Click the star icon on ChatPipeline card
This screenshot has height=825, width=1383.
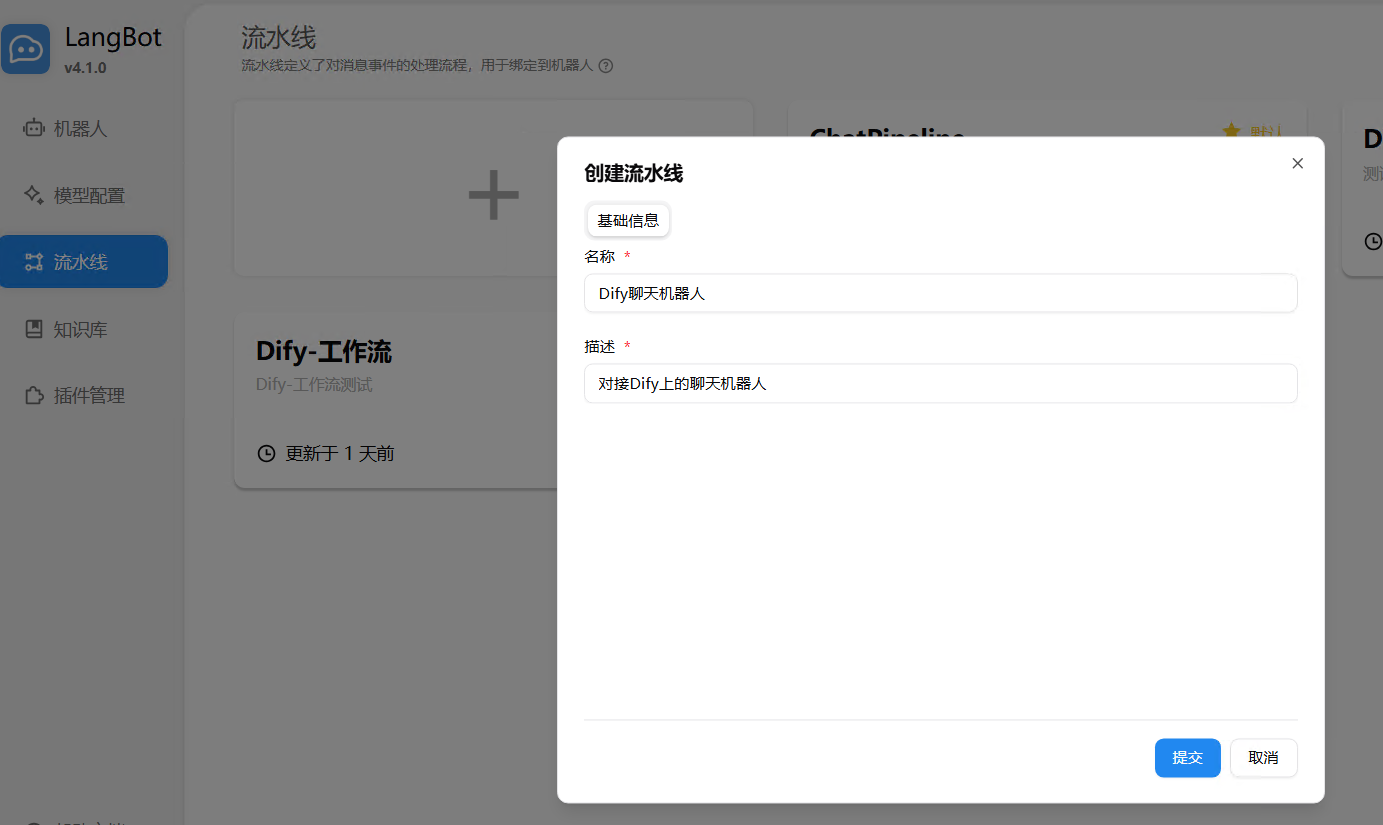pyautogui.click(x=1232, y=131)
